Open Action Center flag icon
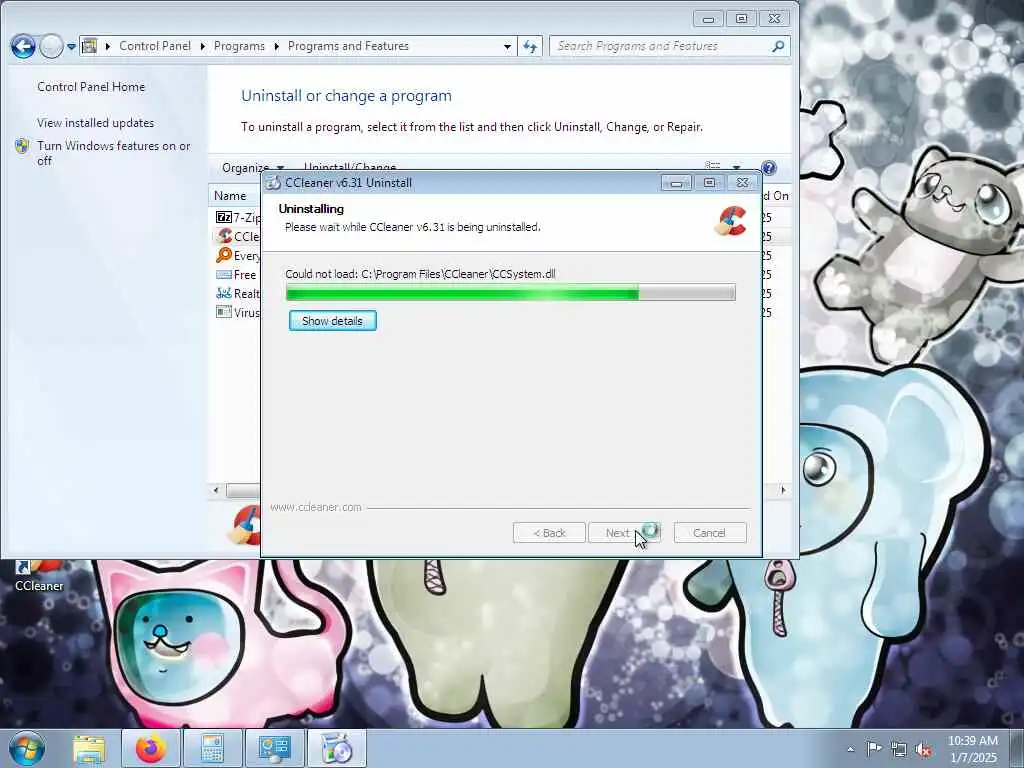Viewport: 1024px width, 768px height. coord(873,748)
